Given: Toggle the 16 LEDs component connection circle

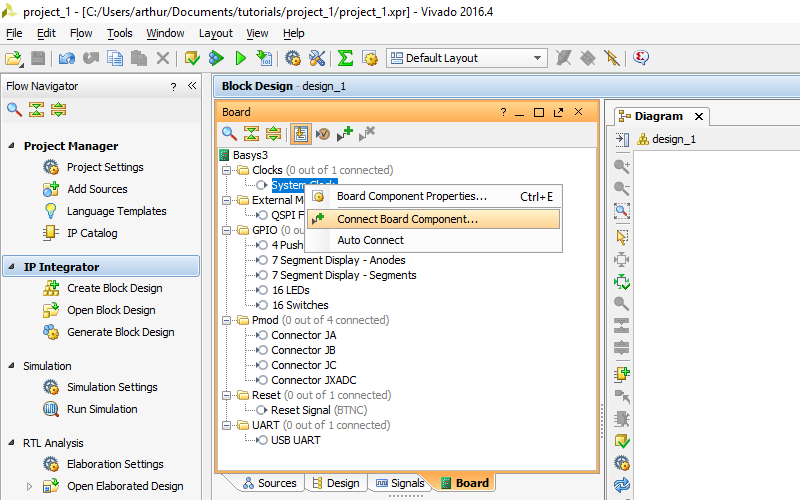Looking at the screenshot, I should (262, 290).
